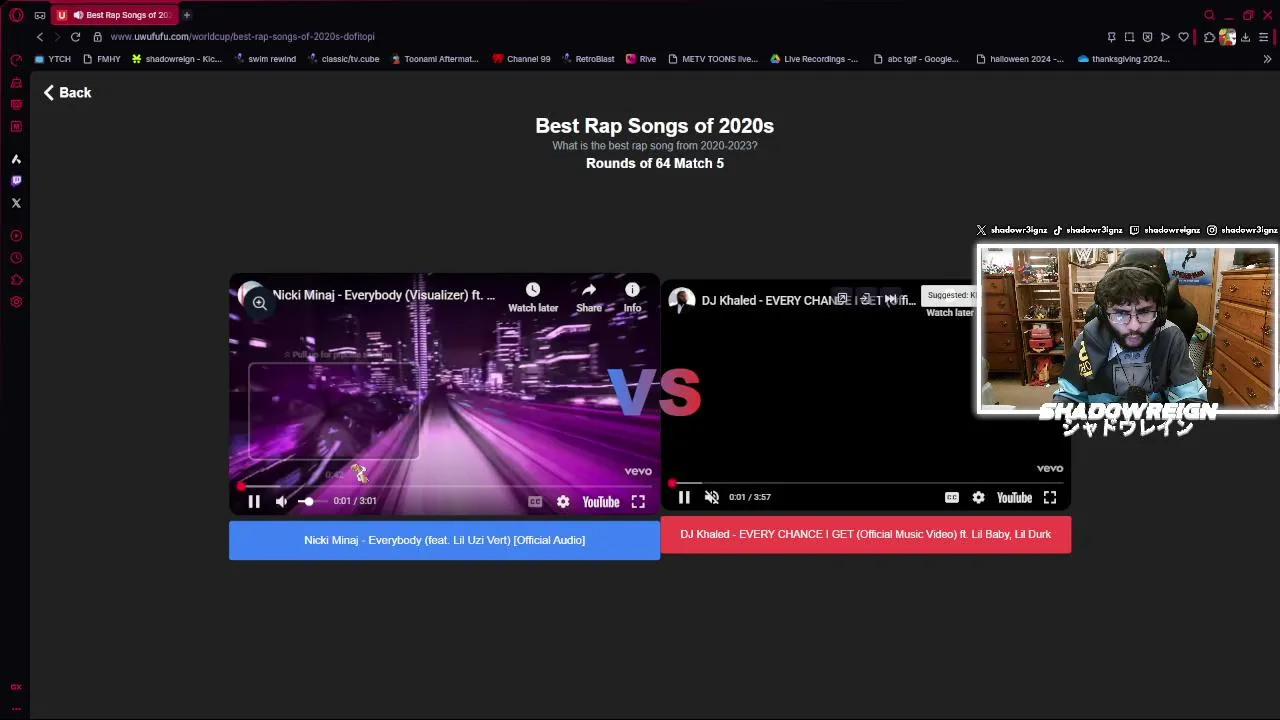
Task: Click the Nicki Minaj video title link
Action: (383, 295)
